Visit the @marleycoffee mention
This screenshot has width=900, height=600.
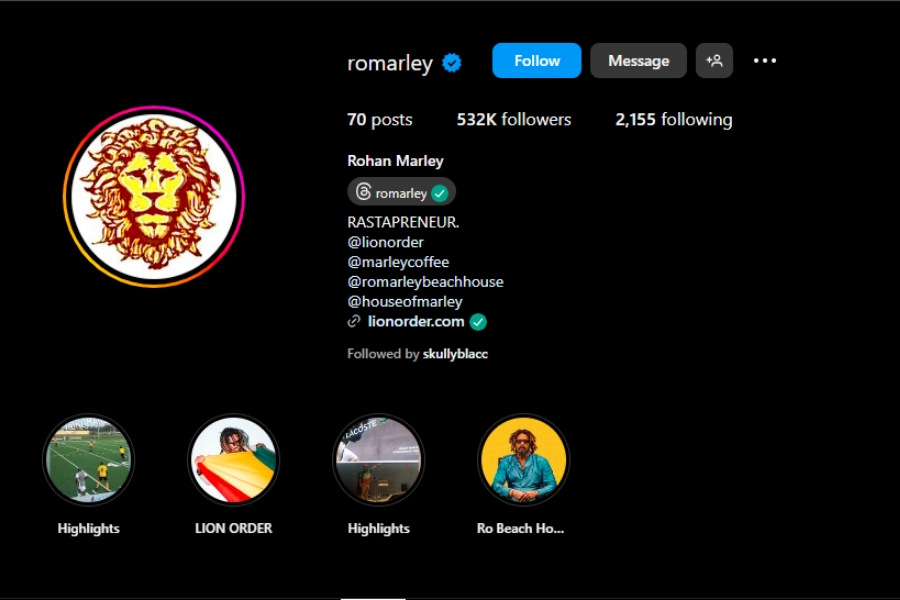click(398, 262)
